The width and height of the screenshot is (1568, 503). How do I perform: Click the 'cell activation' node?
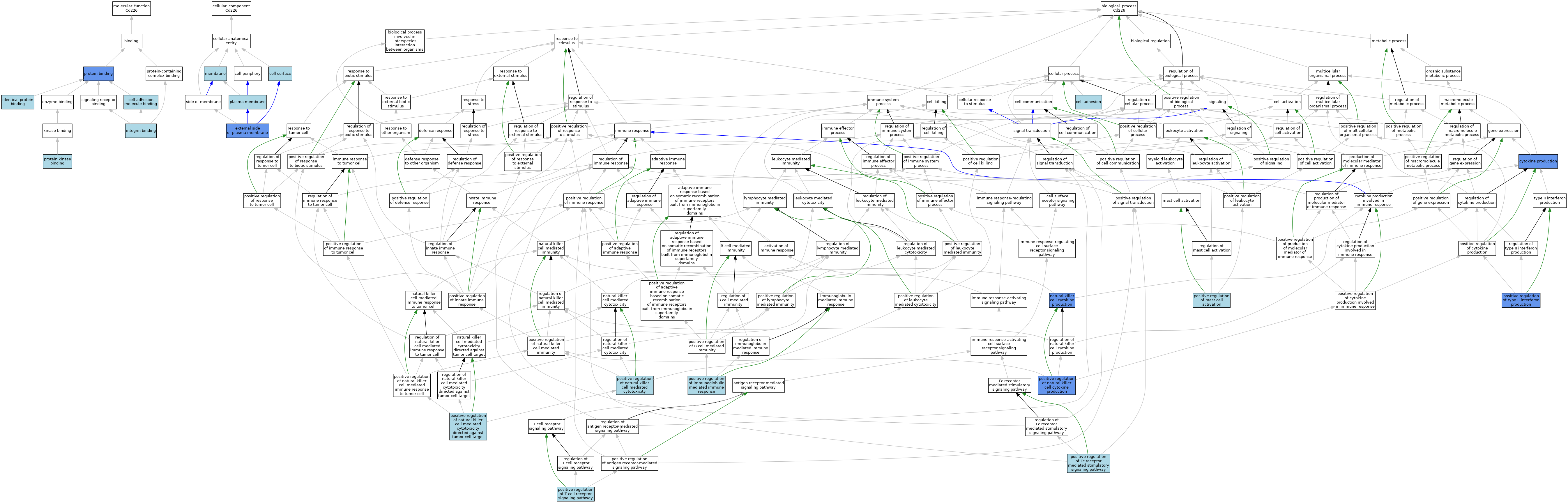tap(1287, 102)
